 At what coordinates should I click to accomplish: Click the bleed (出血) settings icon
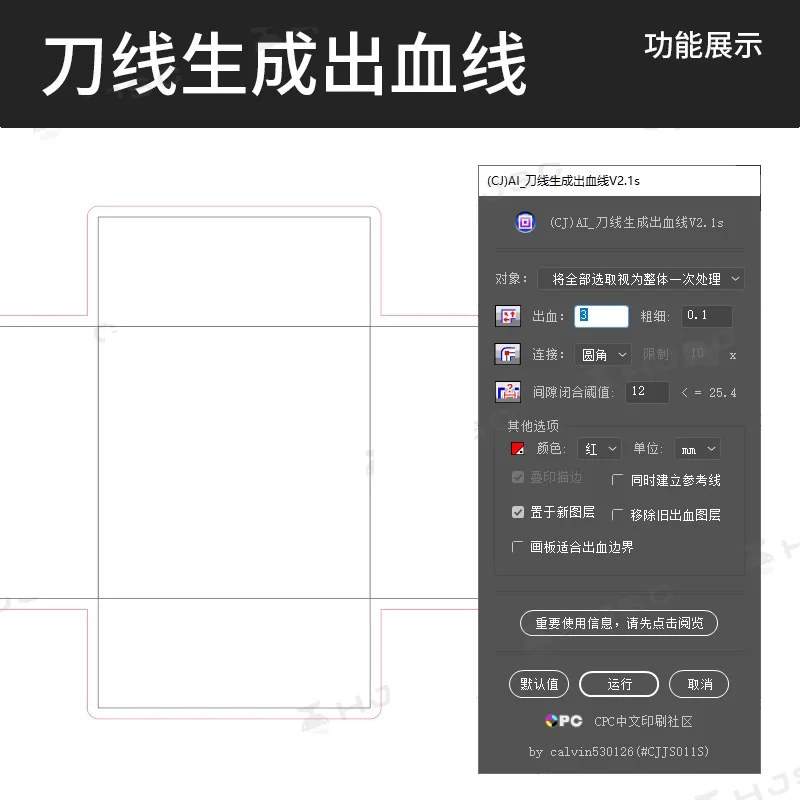(509, 316)
